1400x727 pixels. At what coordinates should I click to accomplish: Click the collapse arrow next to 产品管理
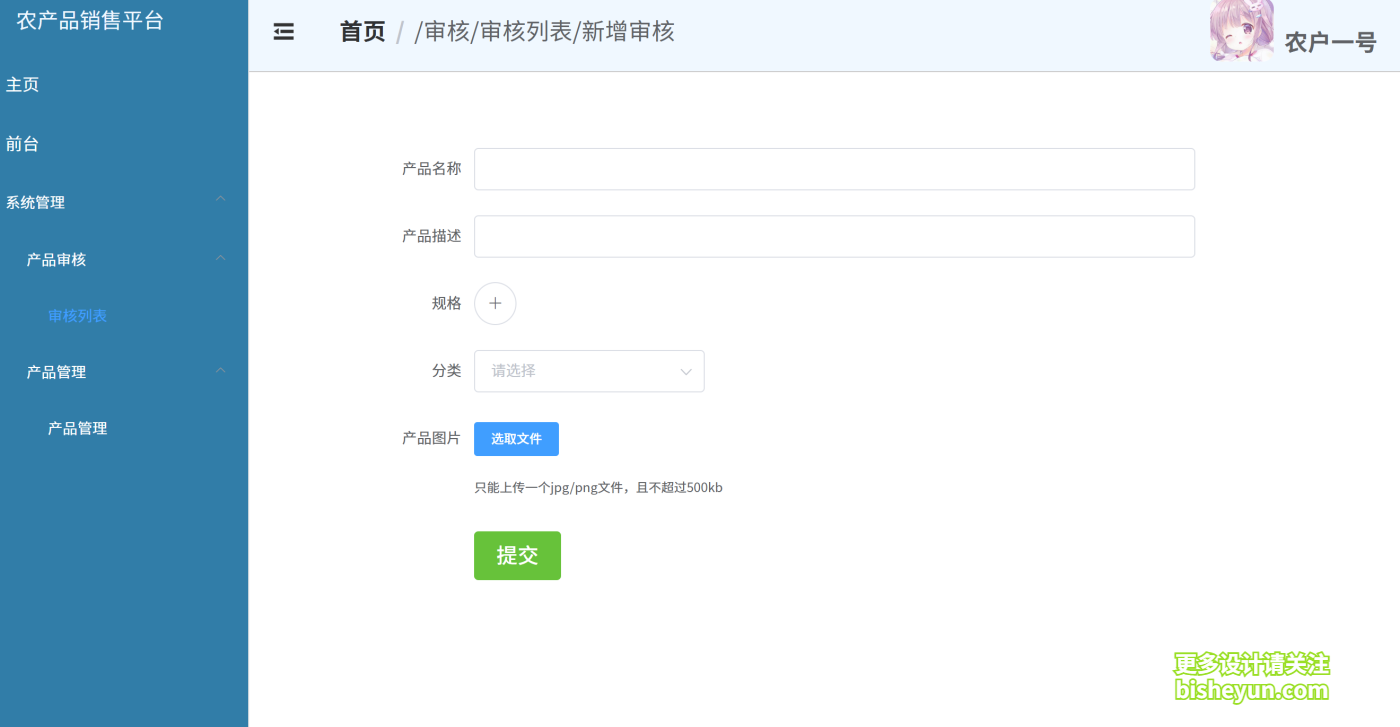point(220,371)
